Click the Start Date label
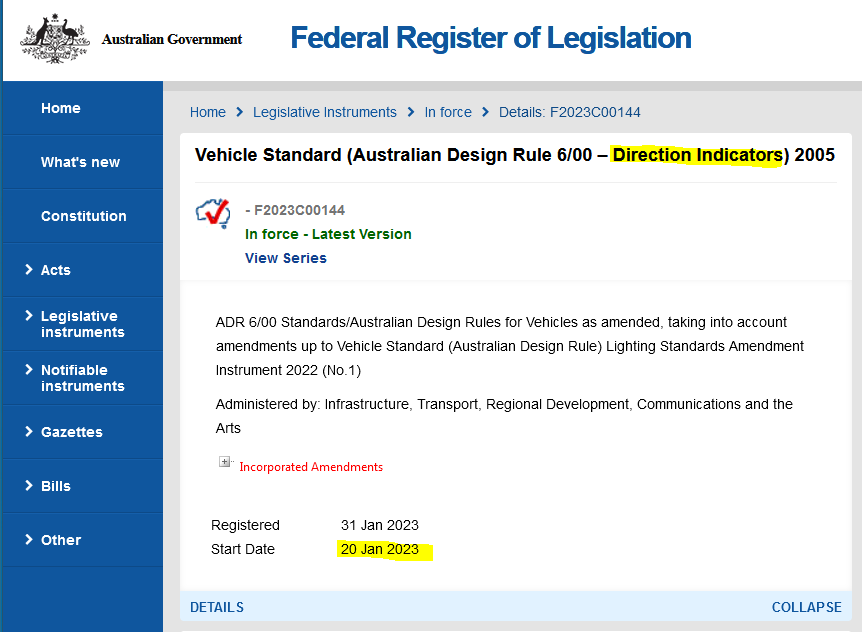862x632 pixels. point(242,549)
